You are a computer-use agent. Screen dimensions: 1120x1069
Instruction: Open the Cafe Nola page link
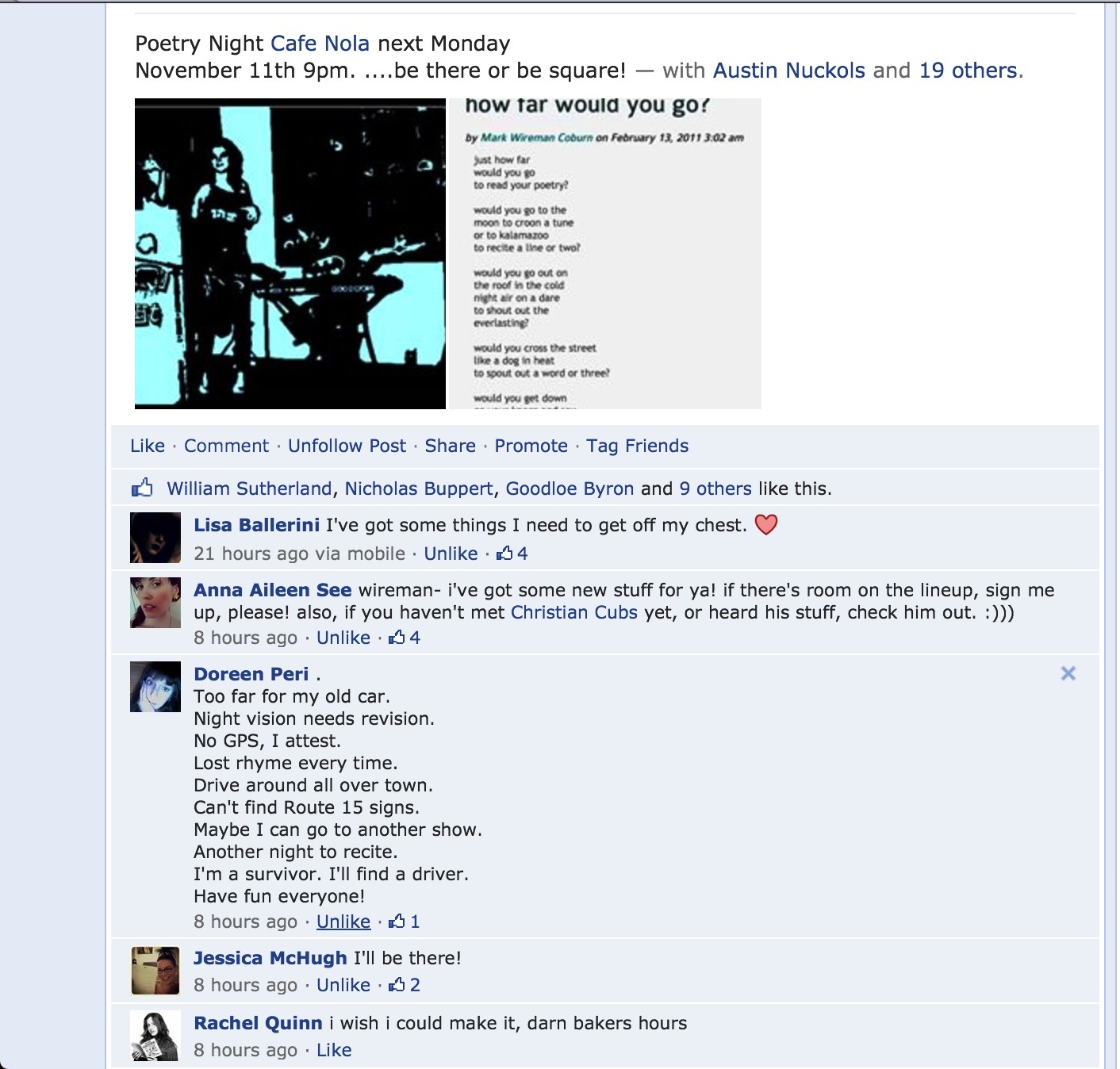tap(320, 44)
